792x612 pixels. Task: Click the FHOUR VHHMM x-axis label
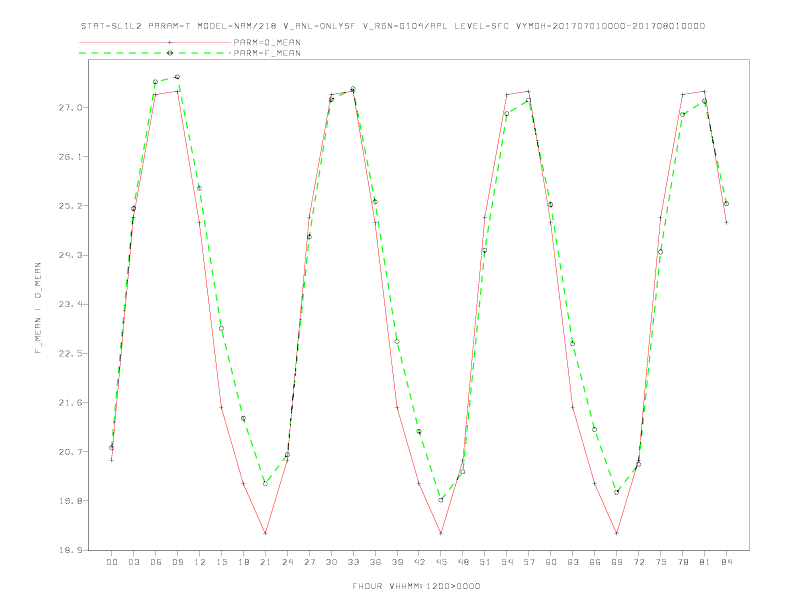click(416, 586)
